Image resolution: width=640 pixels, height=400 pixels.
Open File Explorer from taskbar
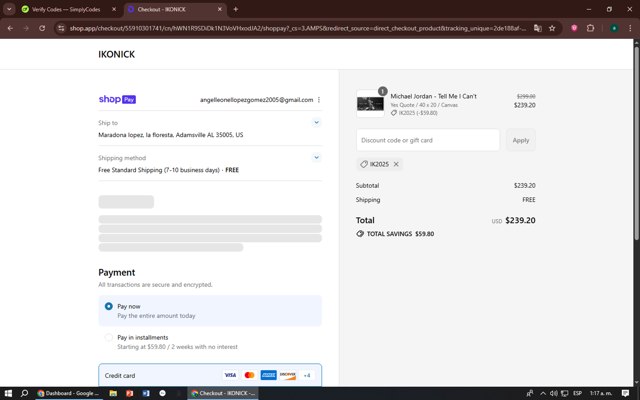[113, 393]
